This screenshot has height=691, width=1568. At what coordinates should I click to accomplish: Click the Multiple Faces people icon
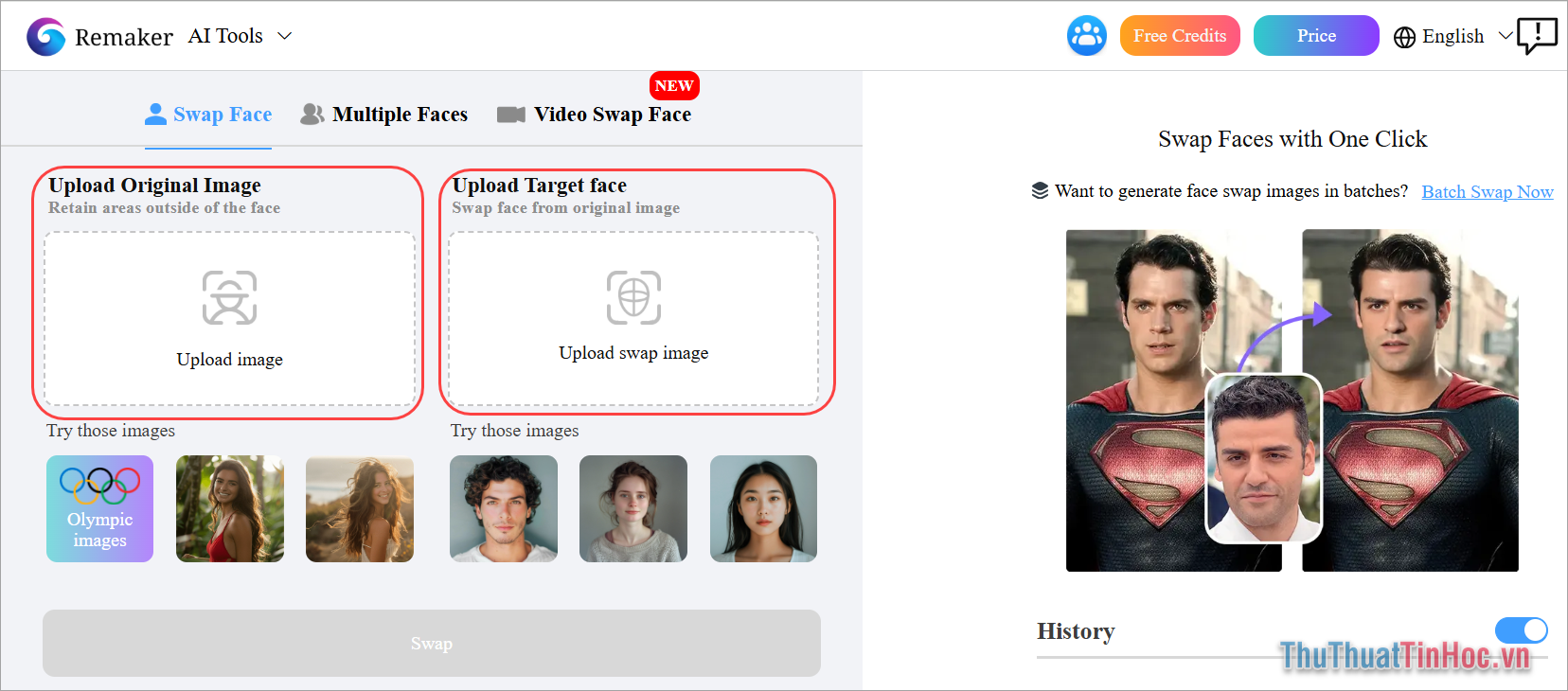pyautogui.click(x=312, y=115)
